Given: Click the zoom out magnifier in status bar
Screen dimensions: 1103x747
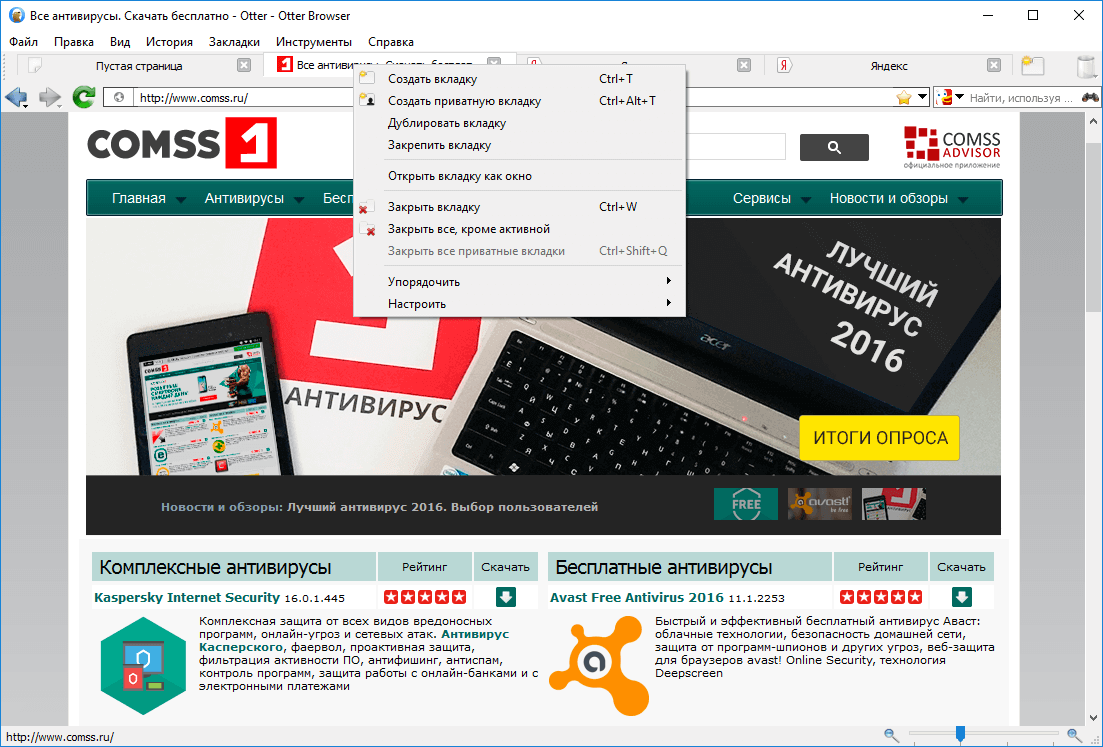Looking at the screenshot, I should pyautogui.click(x=891, y=735).
